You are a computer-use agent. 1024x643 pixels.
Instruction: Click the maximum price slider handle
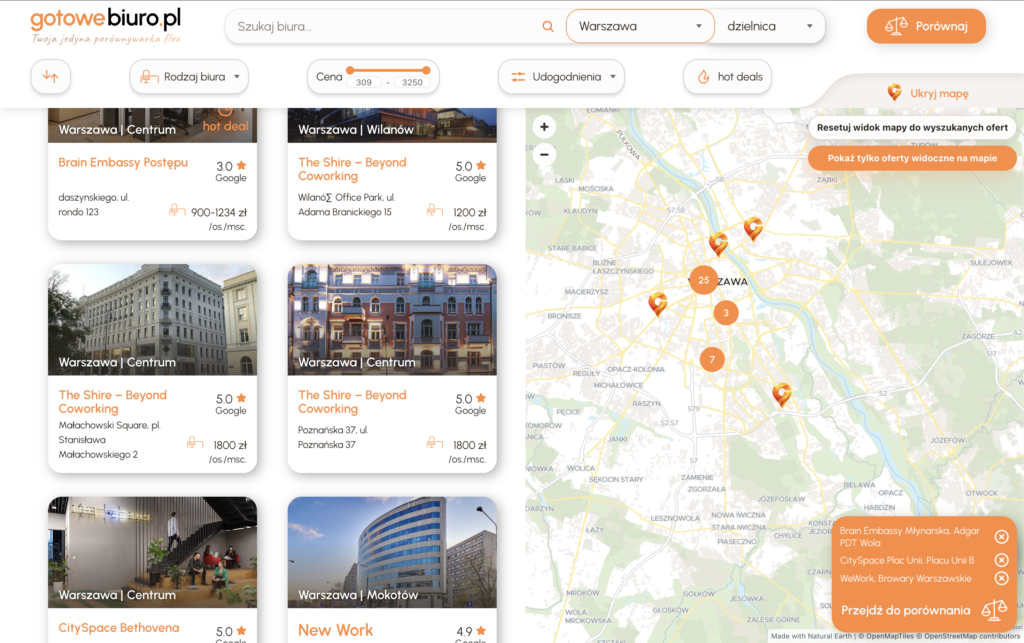click(x=426, y=70)
